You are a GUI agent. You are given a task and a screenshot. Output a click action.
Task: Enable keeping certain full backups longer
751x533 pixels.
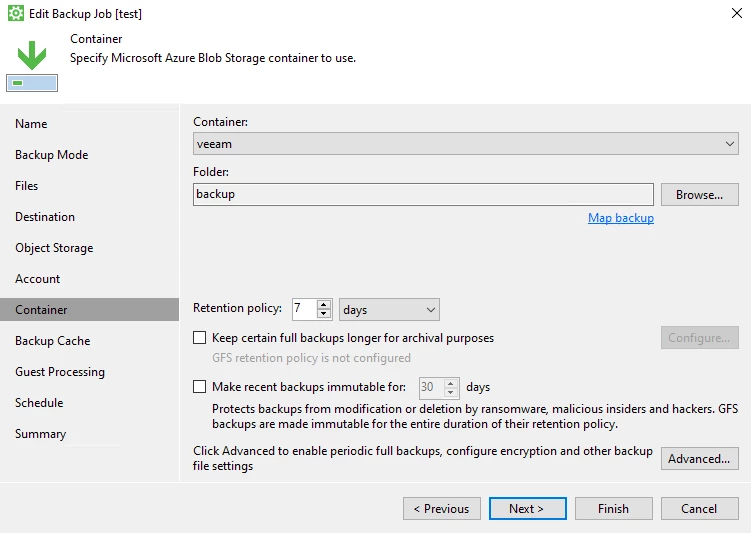click(199, 338)
